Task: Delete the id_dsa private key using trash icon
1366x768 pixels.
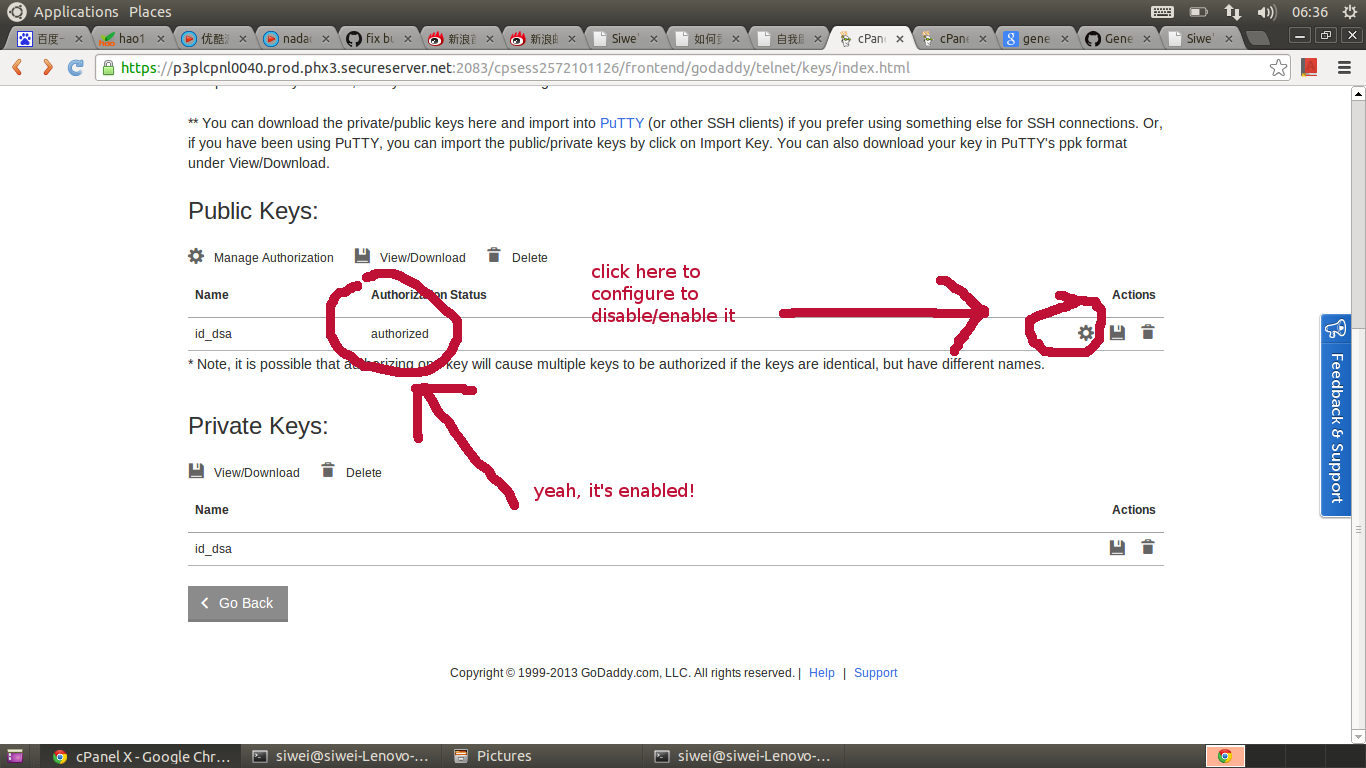Action: point(1147,548)
